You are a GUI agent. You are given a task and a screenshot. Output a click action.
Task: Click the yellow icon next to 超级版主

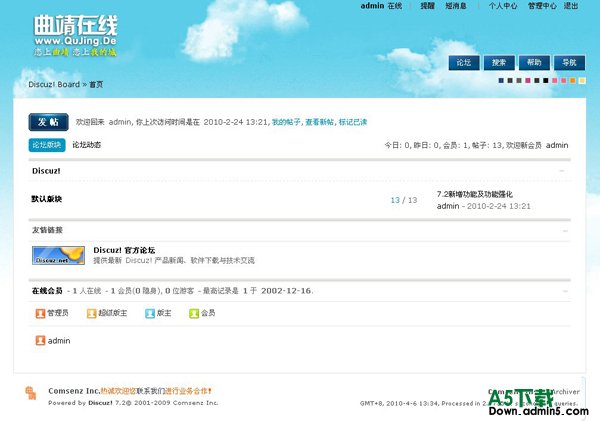[91, 313]
